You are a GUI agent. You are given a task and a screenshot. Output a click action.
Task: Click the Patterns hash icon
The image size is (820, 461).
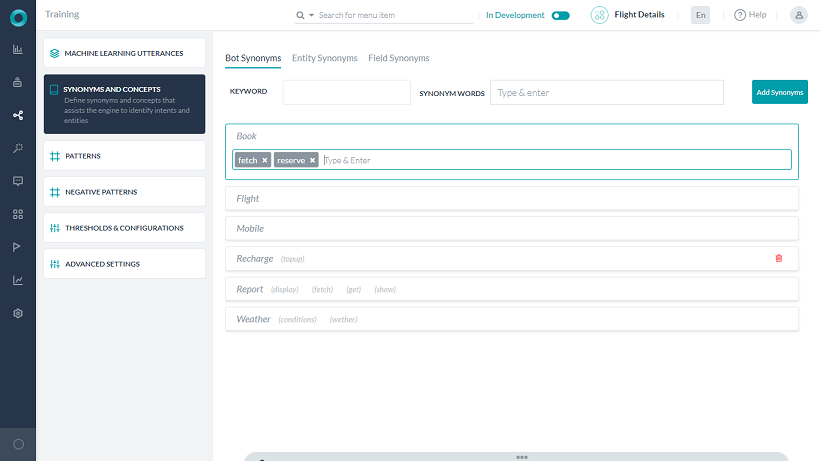click(55, 156)
